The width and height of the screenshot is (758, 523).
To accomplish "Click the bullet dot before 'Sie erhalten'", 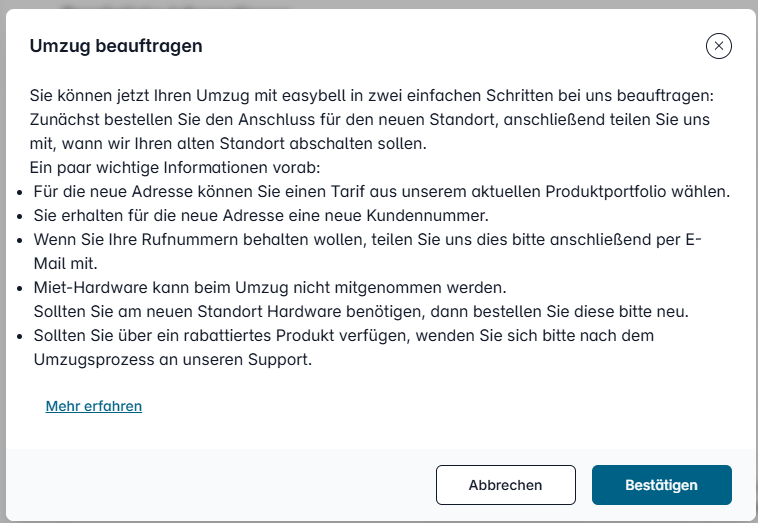I will point(20,216).
